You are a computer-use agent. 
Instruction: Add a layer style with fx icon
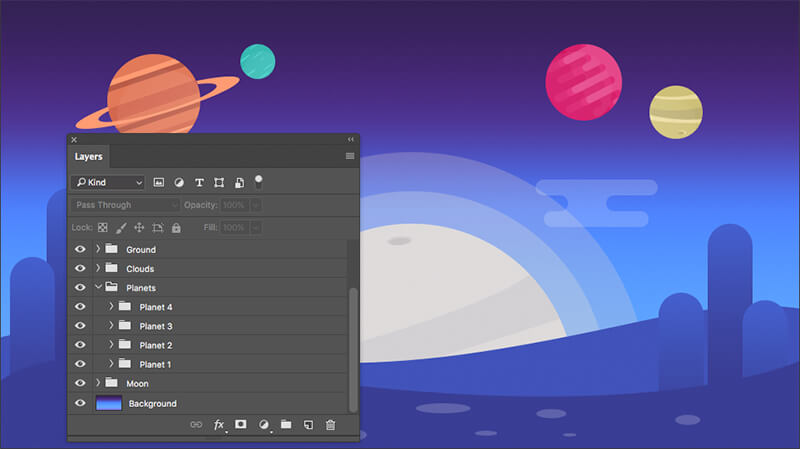click(219, 425)
